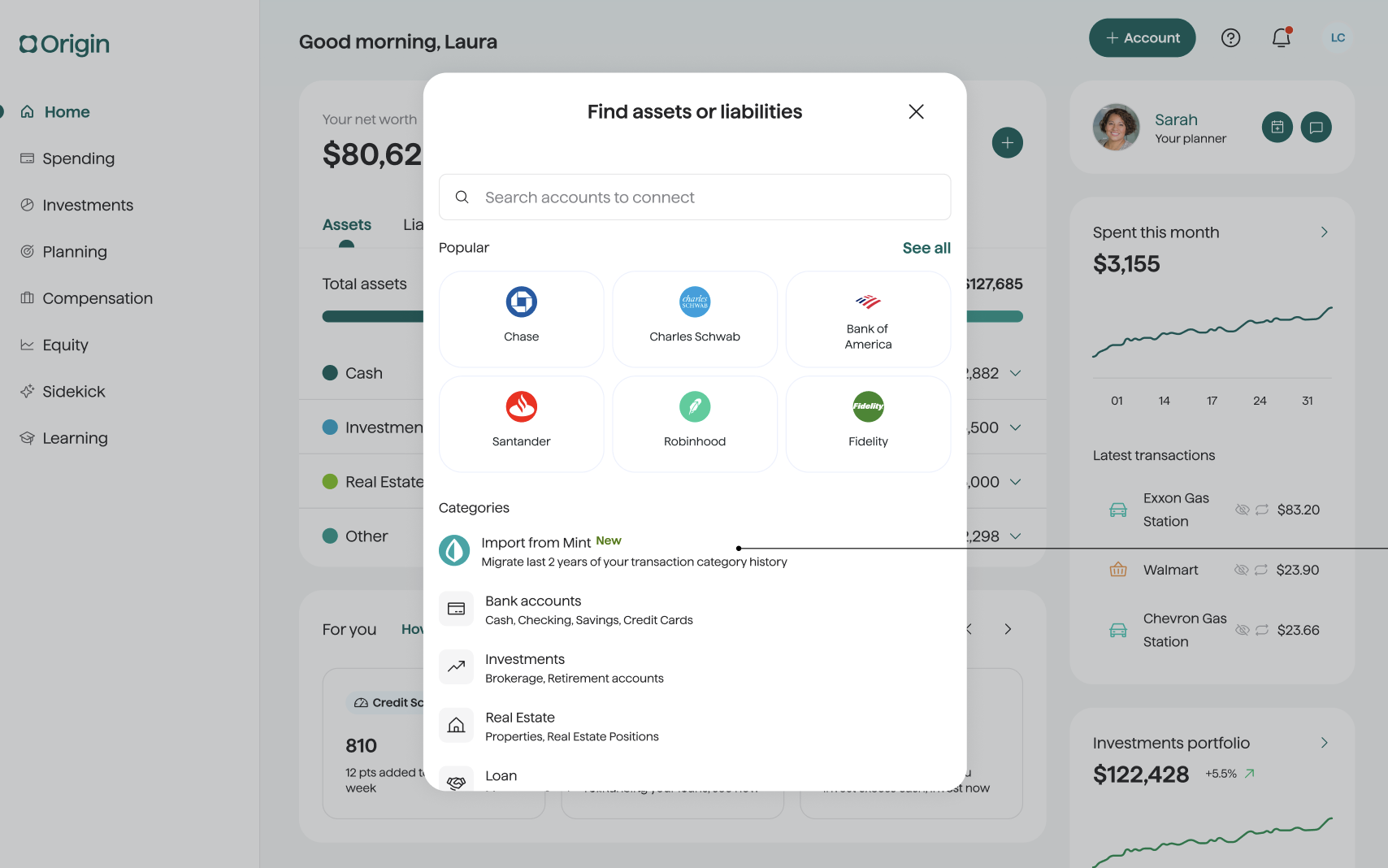The height and width of the screenshot is (868, 1388).
Task: Click the calendar icon beside Sarah
Action: (x=1277, y=128)
